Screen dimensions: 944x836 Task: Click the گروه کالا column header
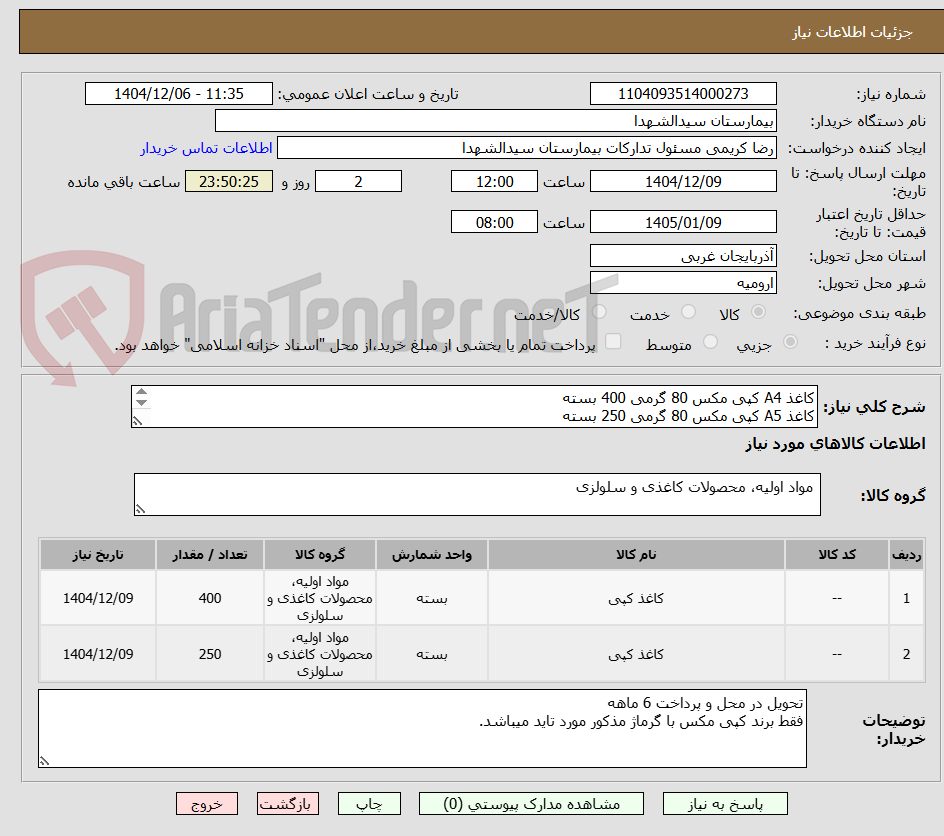point(320,554)
